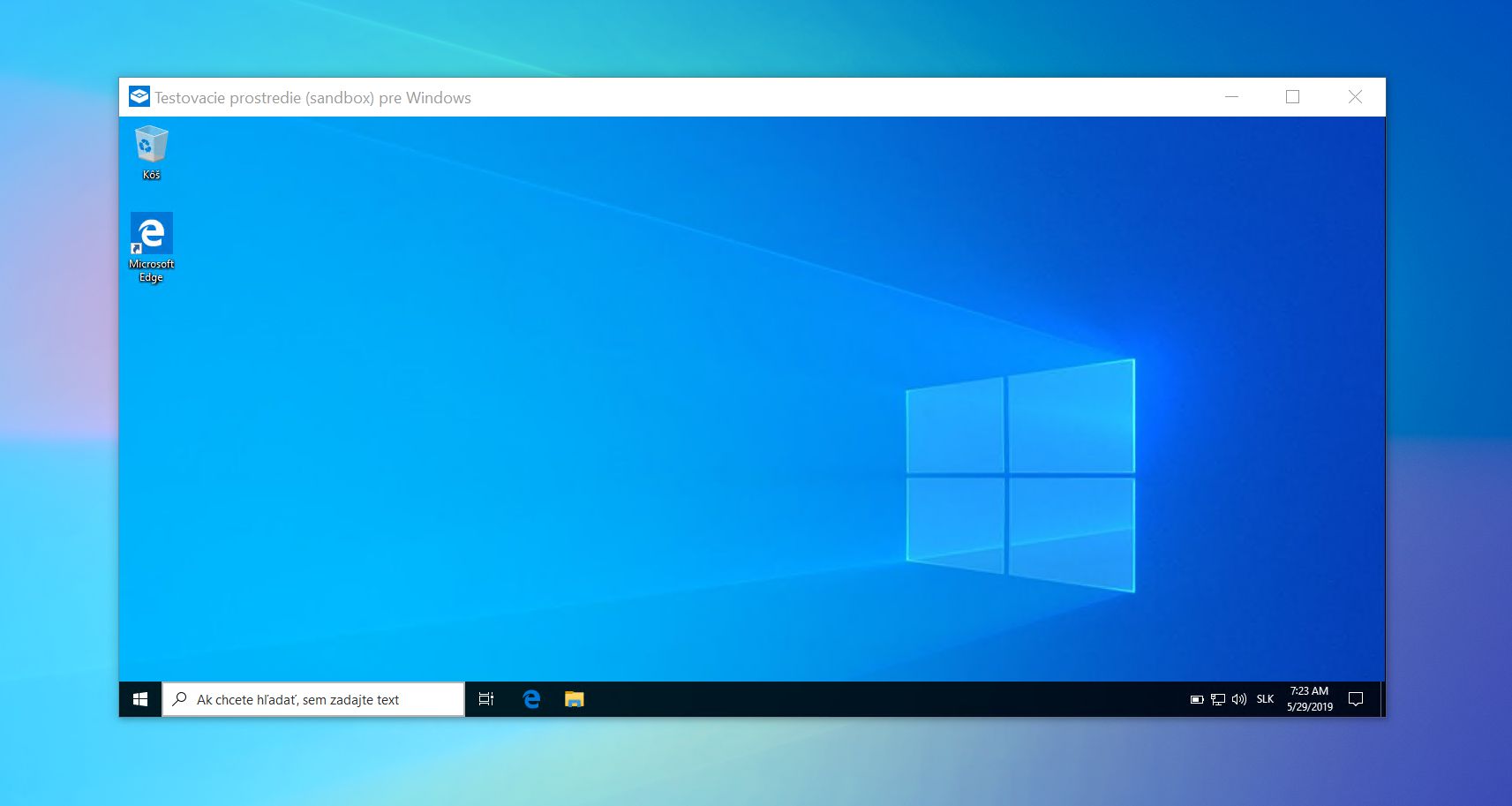Click the Show desktop sliver in sandbox taskbar
The height and width of the screenshot is (806, 1512).
tap(1382, 699)
